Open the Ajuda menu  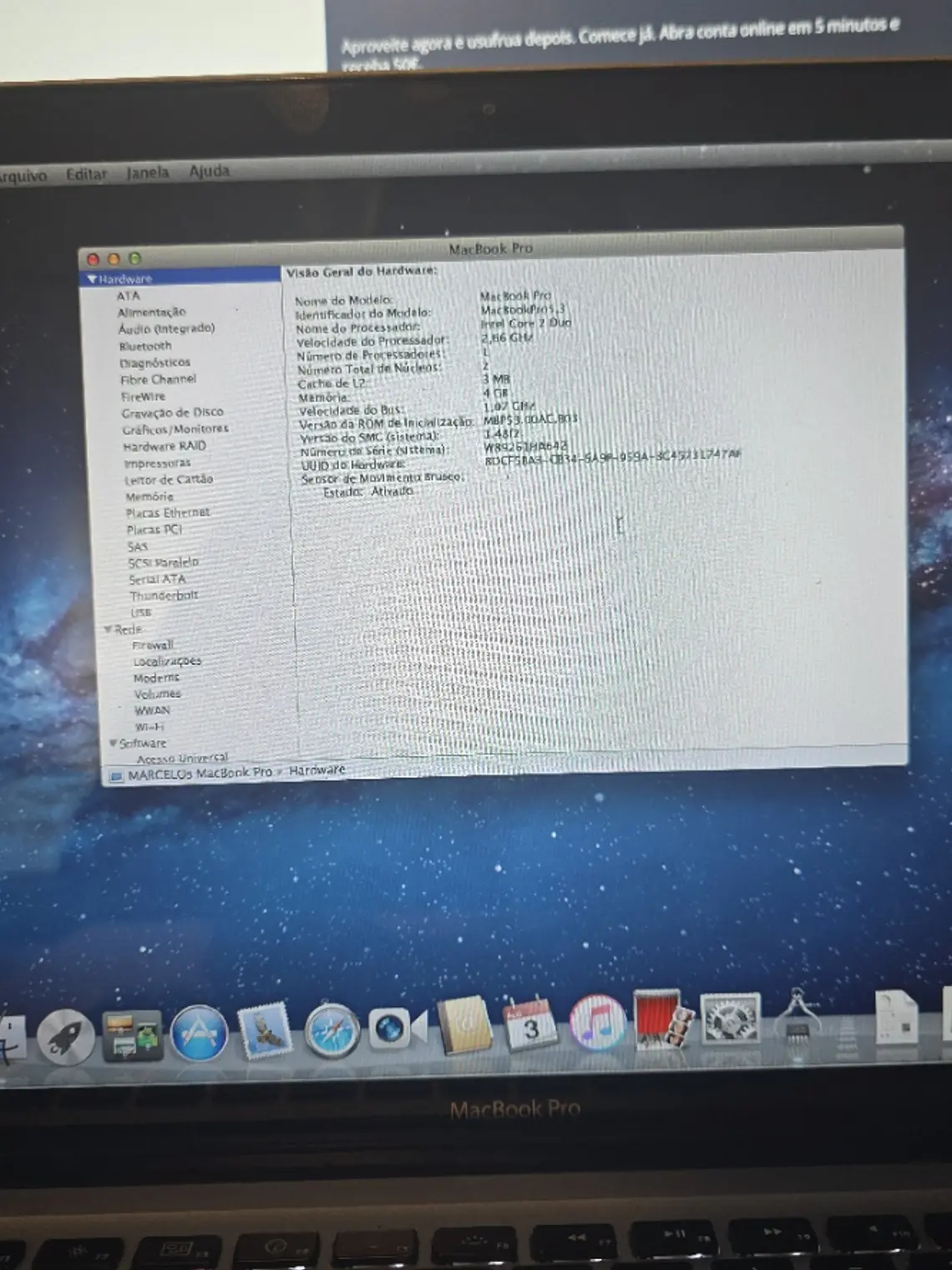(x=209, y=171)
